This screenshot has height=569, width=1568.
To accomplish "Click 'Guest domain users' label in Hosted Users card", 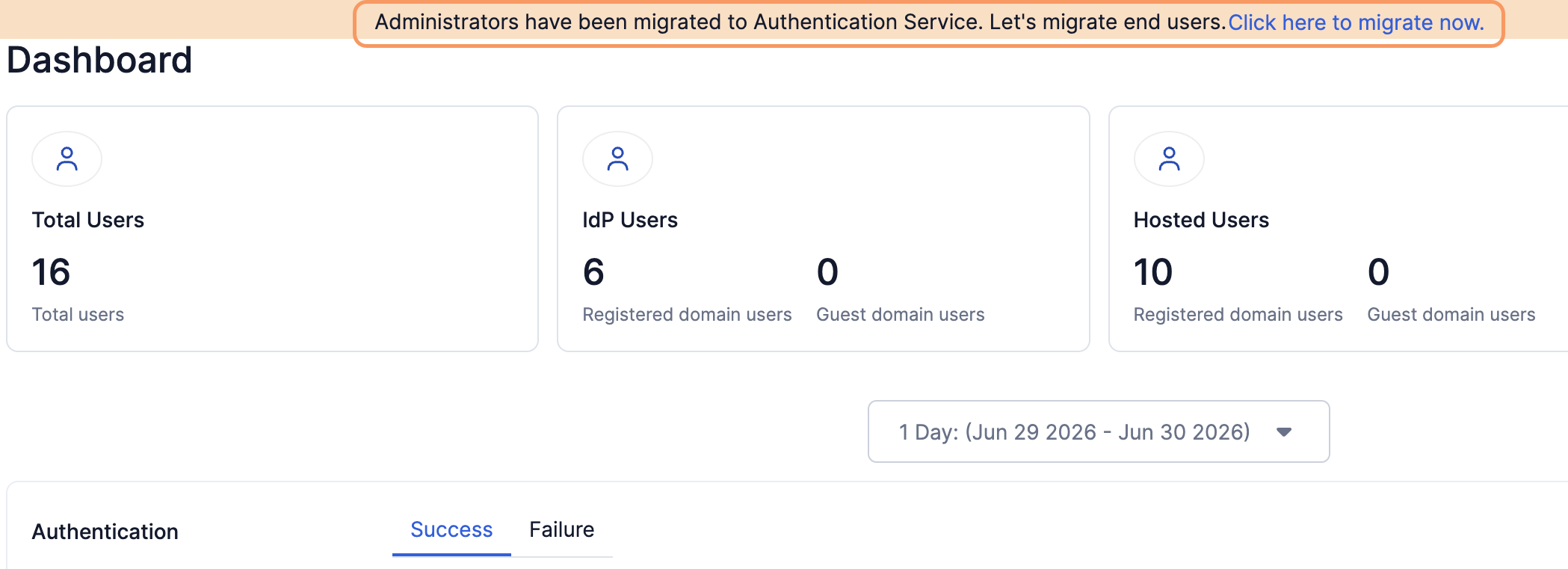I will pyautogui.click(x=1451, y=315).
